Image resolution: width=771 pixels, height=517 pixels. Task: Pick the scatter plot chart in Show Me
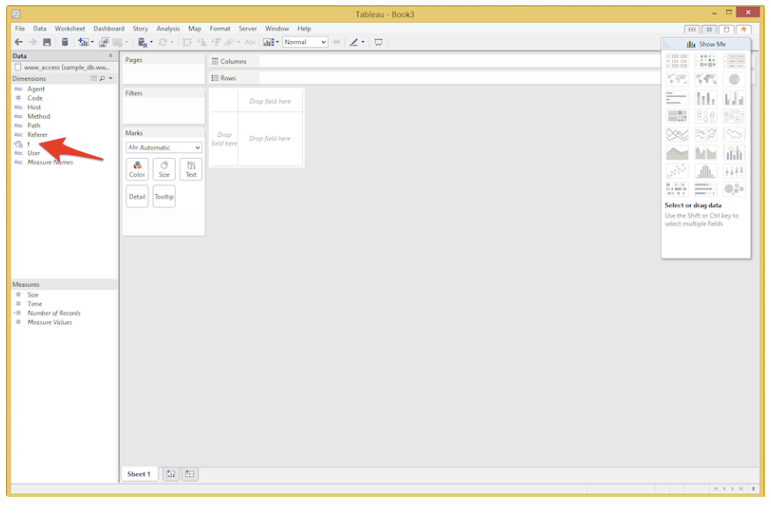[677, 171]
